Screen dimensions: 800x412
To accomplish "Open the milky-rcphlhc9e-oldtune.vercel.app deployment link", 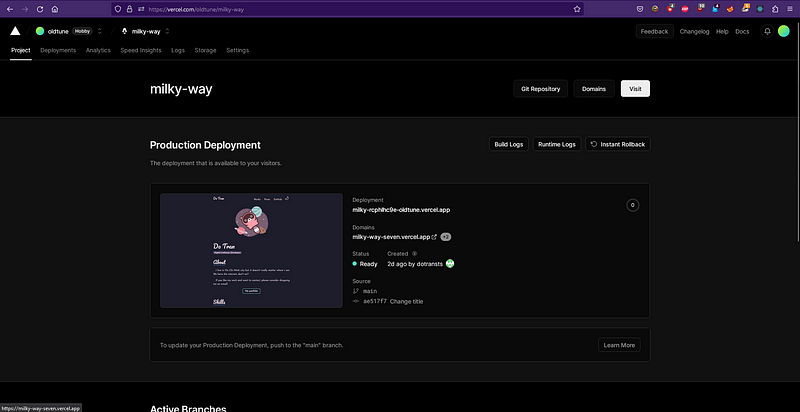I will pyautogui.click(x=401, y=210).
